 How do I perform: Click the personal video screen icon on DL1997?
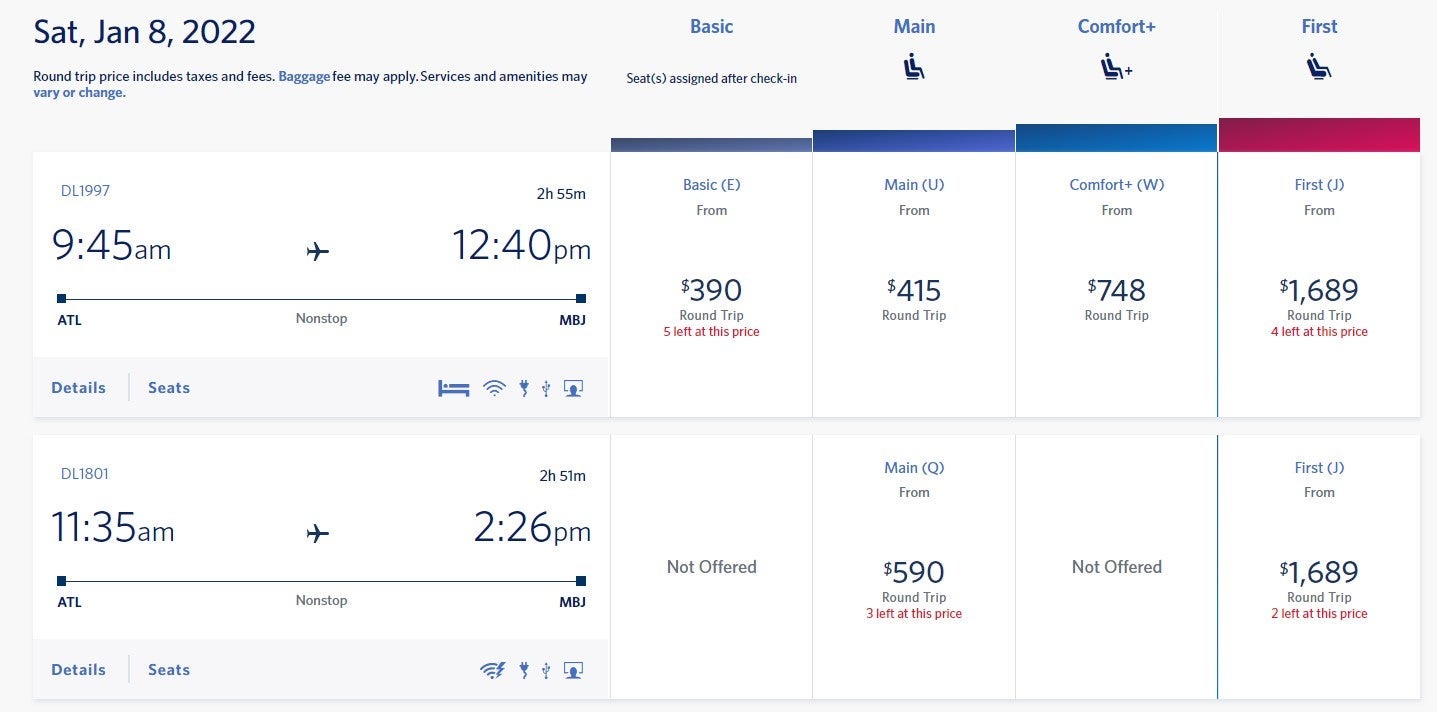[573, 388]
